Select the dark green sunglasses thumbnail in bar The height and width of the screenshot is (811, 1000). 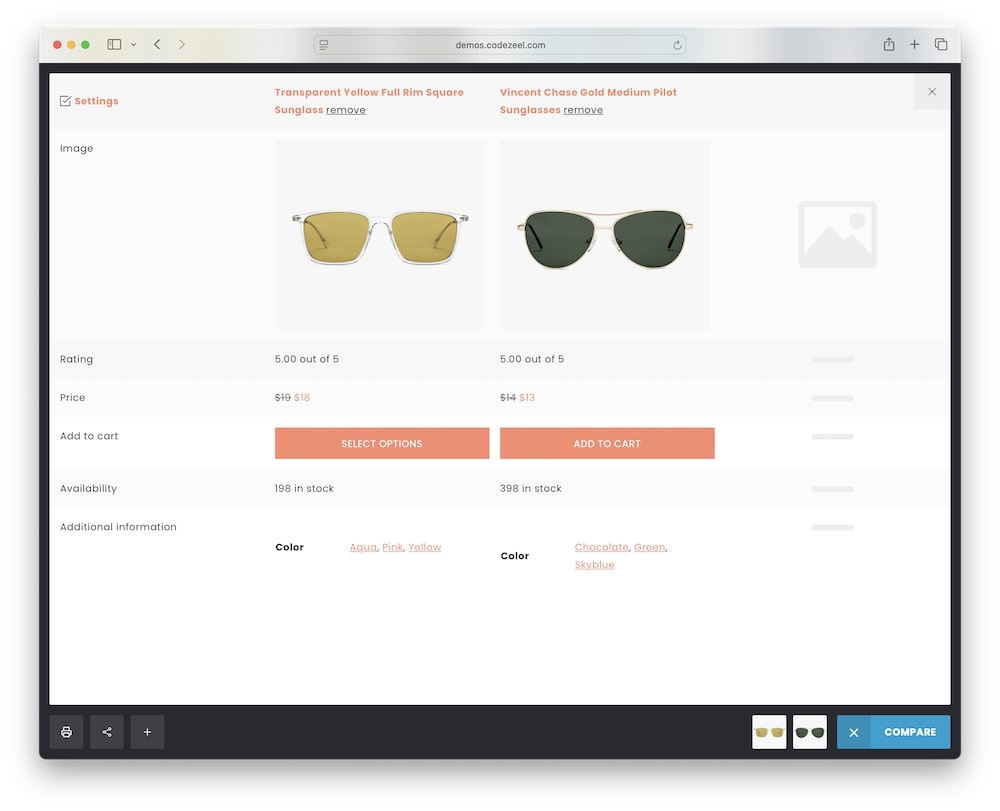810,732
